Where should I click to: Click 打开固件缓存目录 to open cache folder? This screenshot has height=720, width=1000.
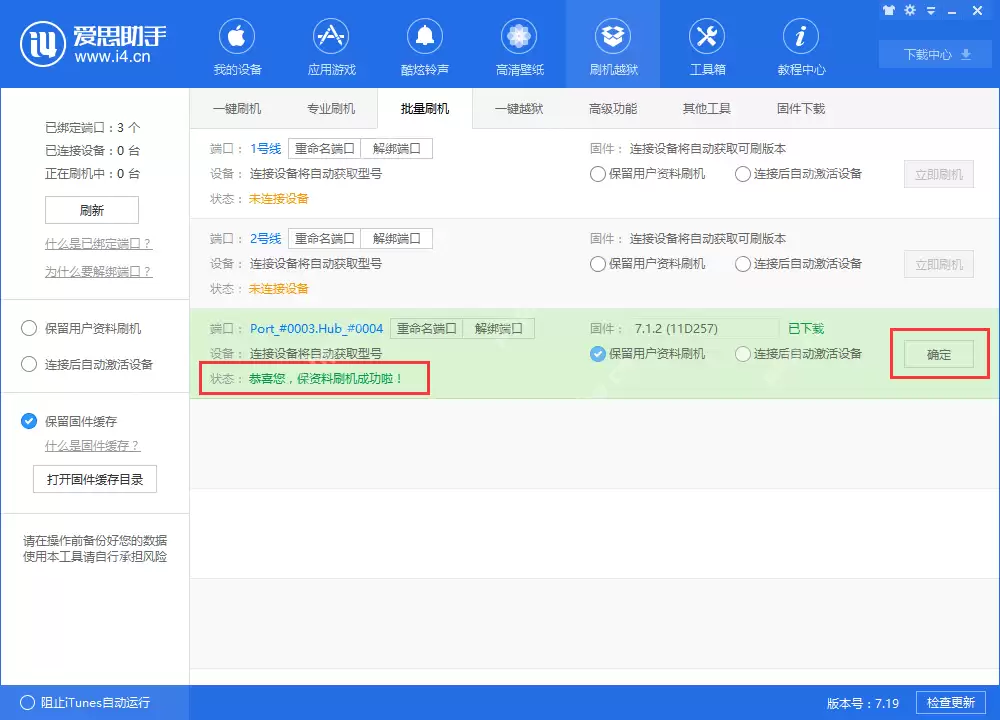coord(95,478)
